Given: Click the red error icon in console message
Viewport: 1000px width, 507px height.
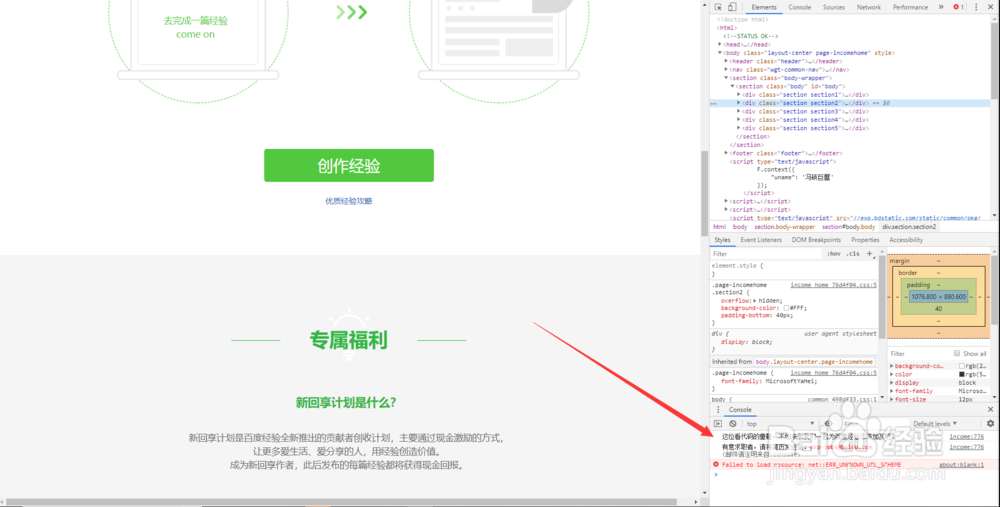Looking at the screenshot, I should pos(716,464).
